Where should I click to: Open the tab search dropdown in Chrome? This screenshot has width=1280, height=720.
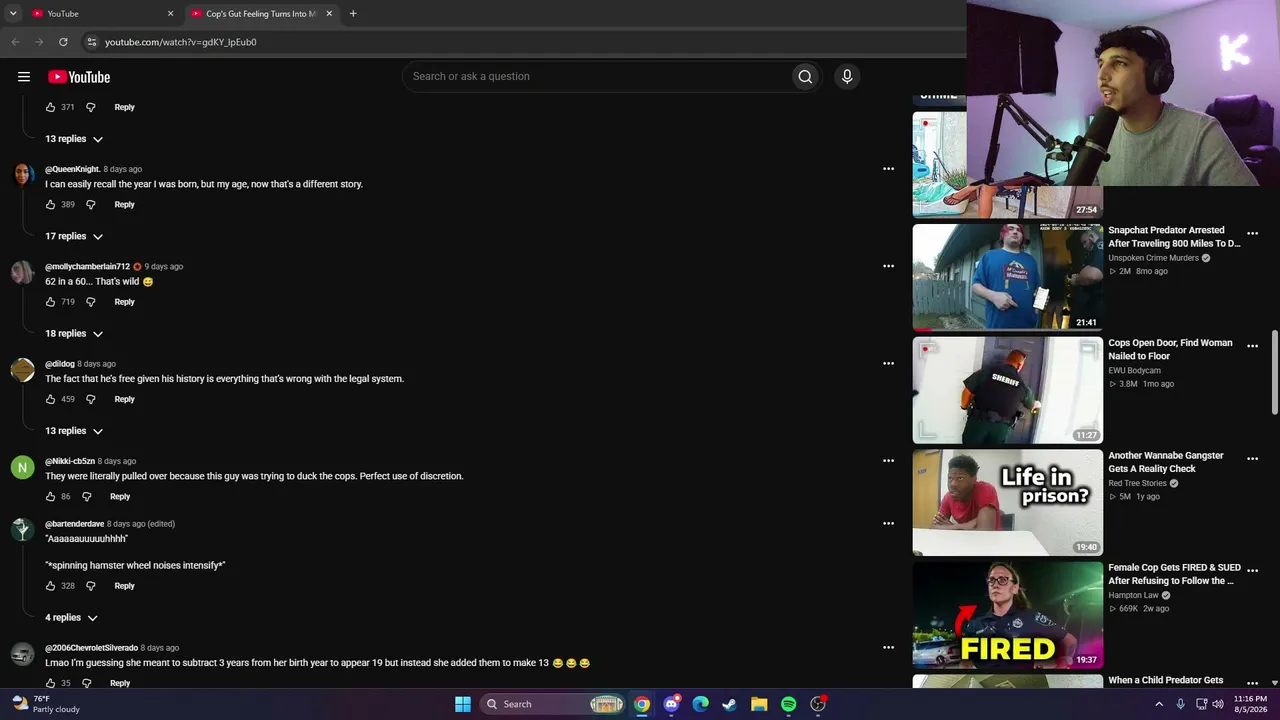pyautogui.click(x=13, y=14)
